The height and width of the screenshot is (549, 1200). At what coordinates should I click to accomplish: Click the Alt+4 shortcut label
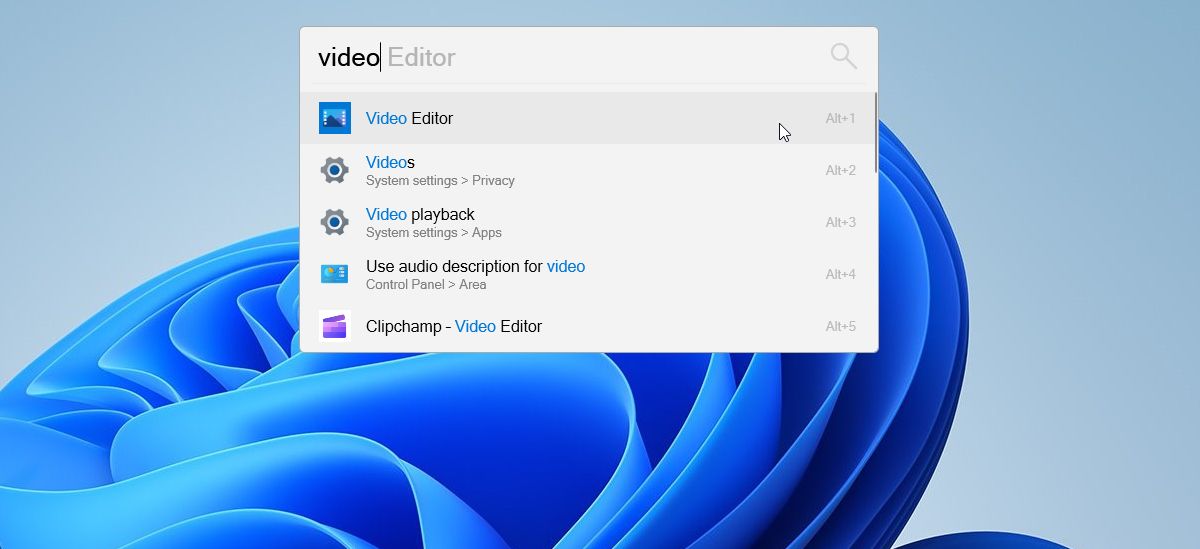840,274
